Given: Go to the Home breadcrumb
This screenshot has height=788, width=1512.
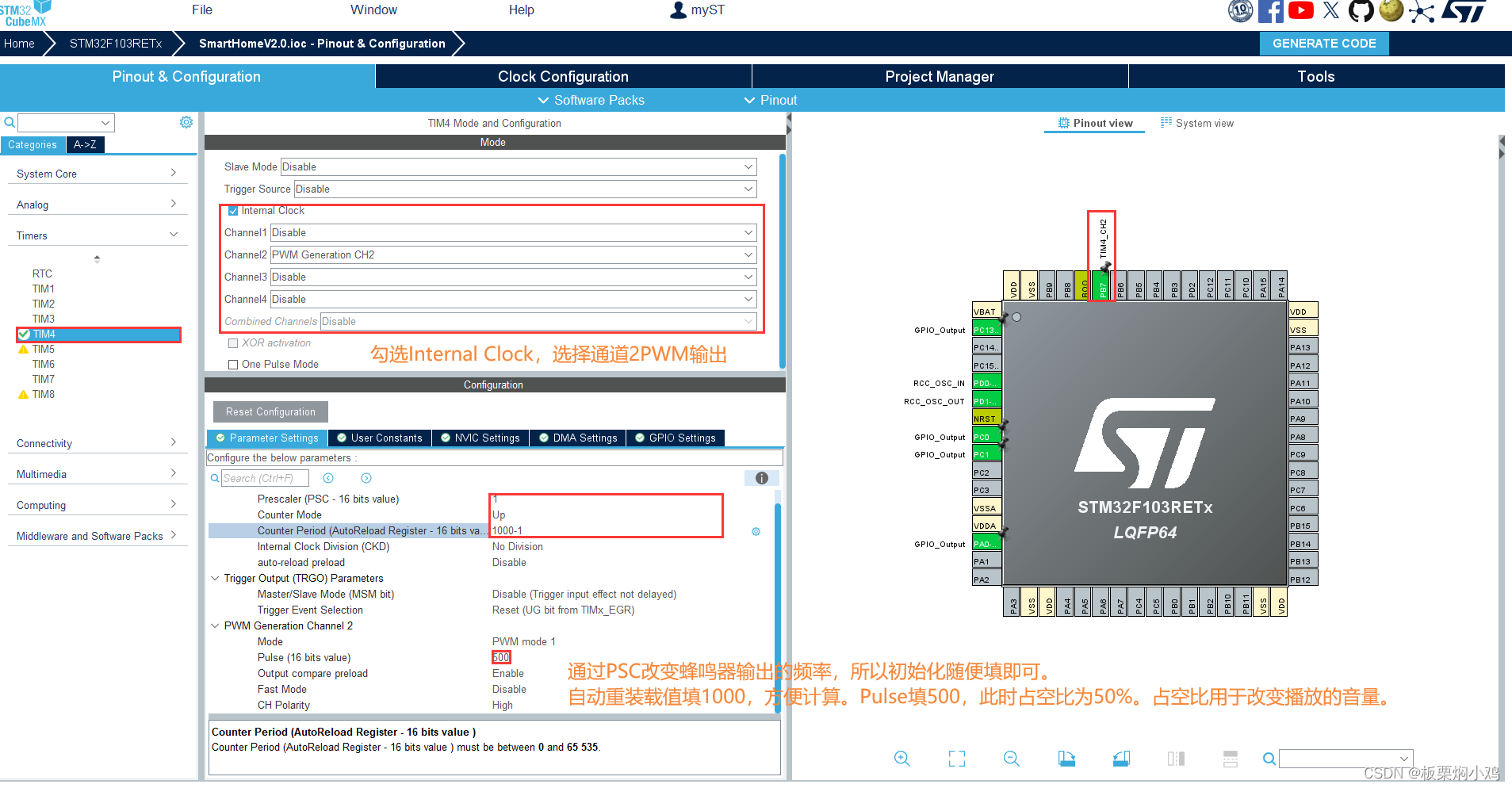Looking at the screenshot, I should (19, 44).
